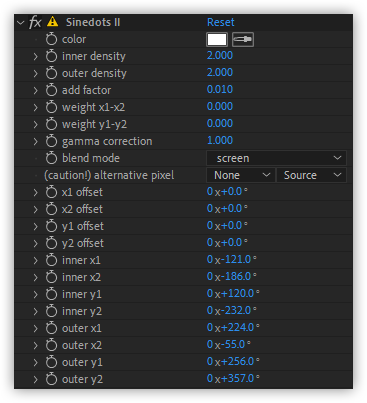The width and height of the screenshot is (367, 403).
Task: Click outer density value 2.000
Action: point(220,72)
